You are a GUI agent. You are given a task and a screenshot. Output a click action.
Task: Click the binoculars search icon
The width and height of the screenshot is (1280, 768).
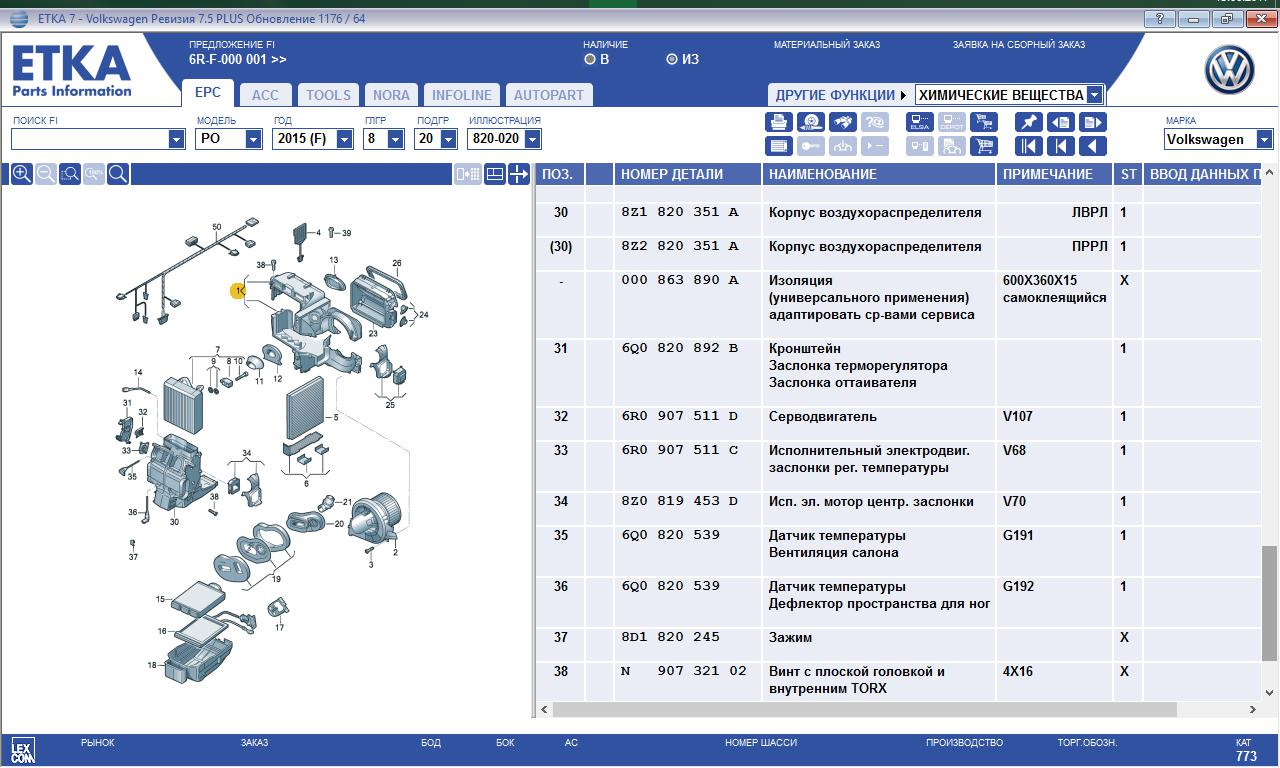point(843,122)
